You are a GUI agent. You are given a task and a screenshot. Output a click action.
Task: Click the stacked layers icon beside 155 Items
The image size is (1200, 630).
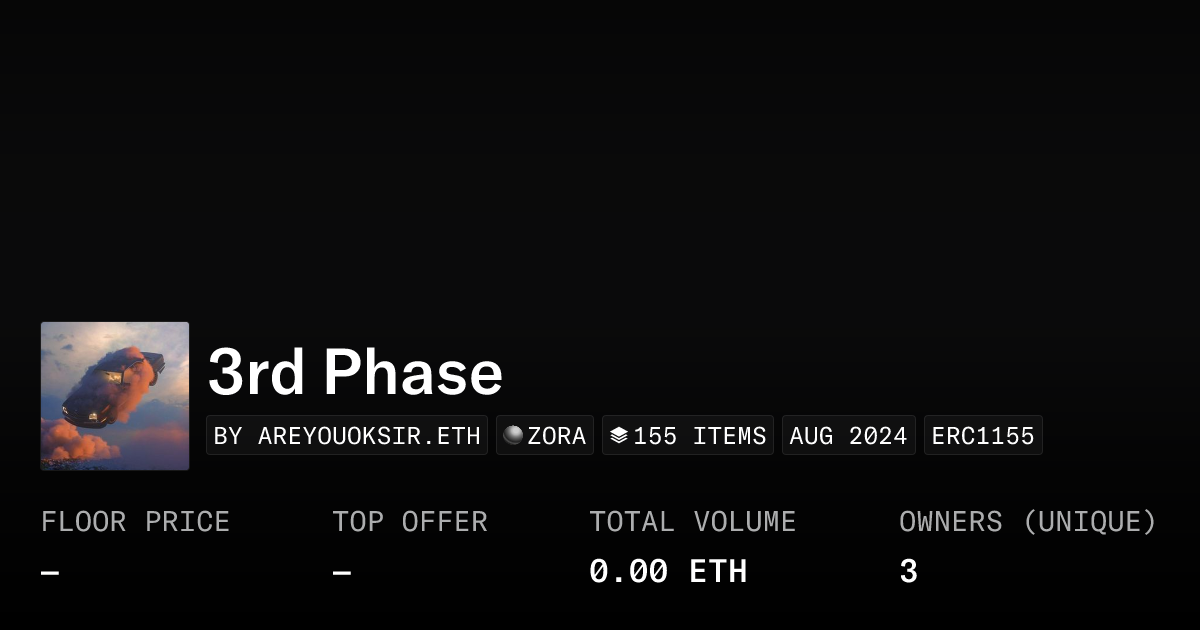point(619,436)
